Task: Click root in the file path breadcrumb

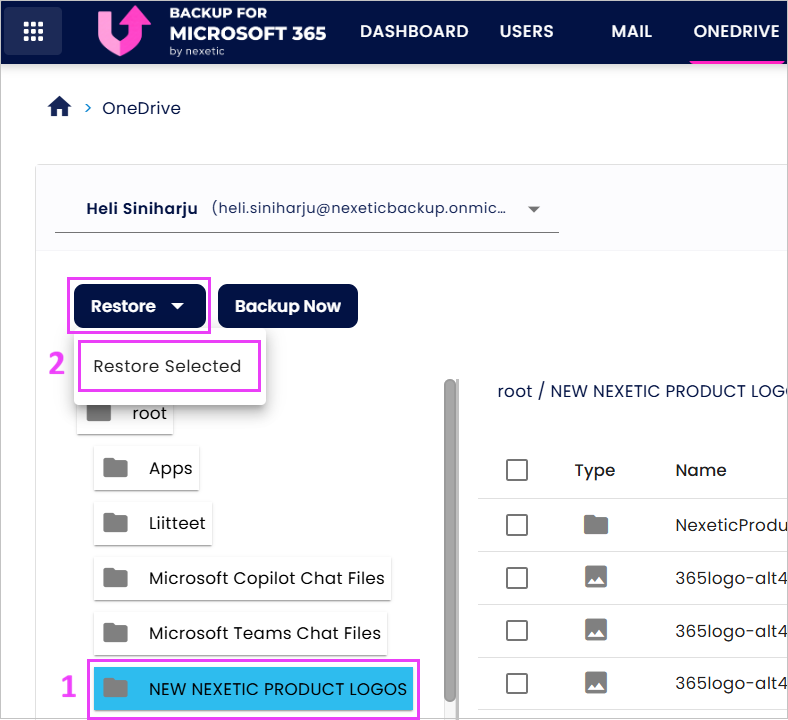Action: (x=515, y=391)
